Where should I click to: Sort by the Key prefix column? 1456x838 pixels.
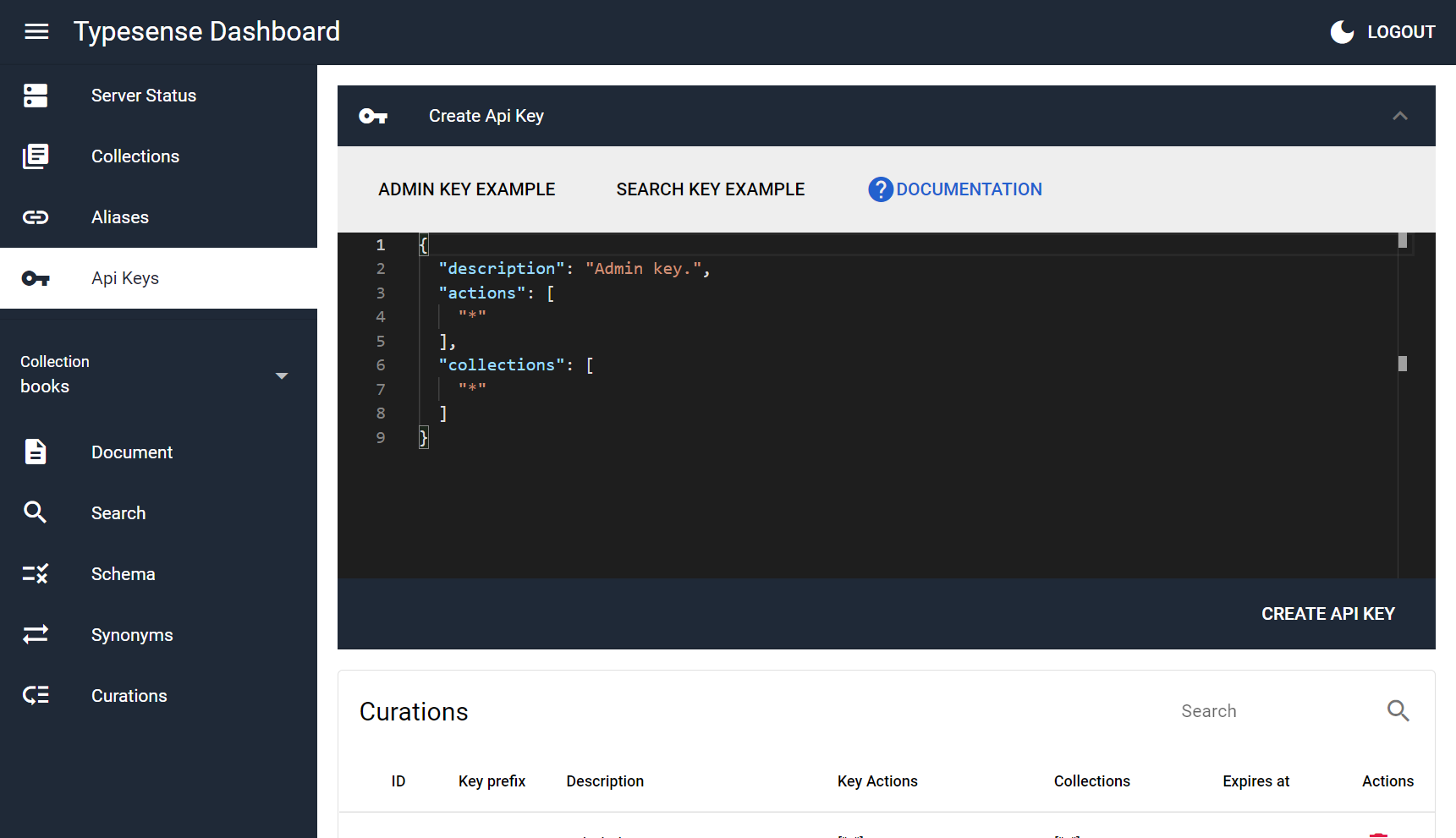[492, 781]
